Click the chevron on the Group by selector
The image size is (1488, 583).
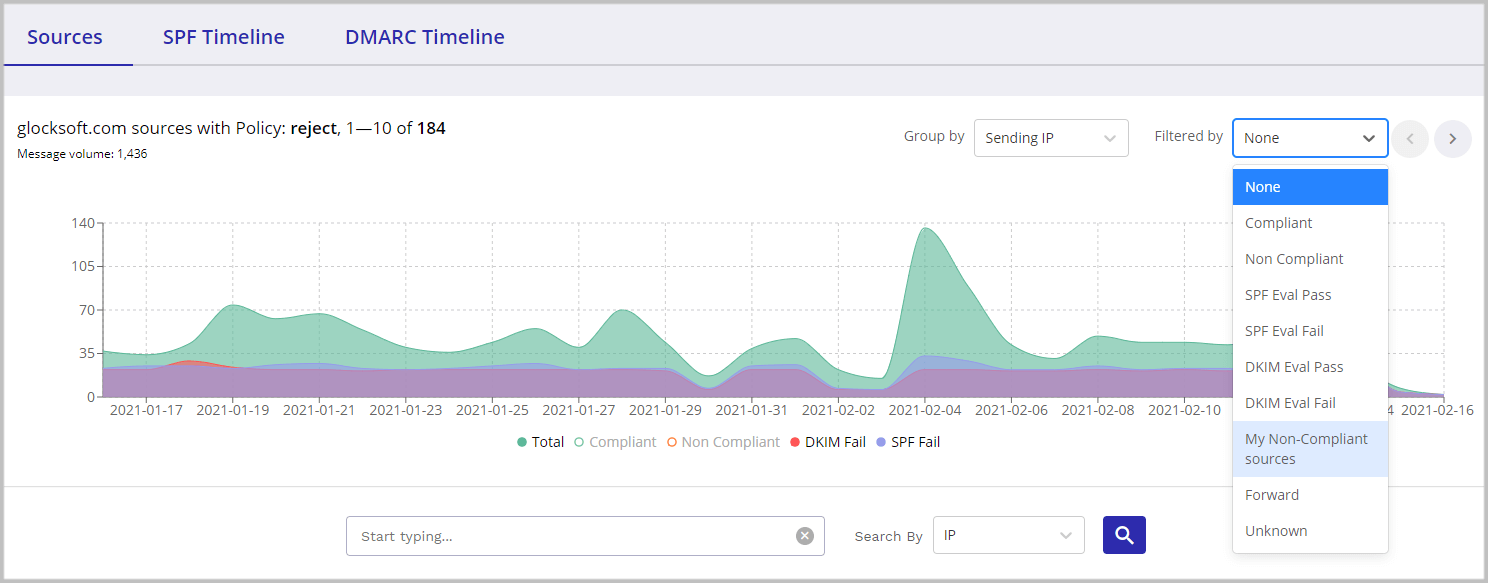point(1111,138)
